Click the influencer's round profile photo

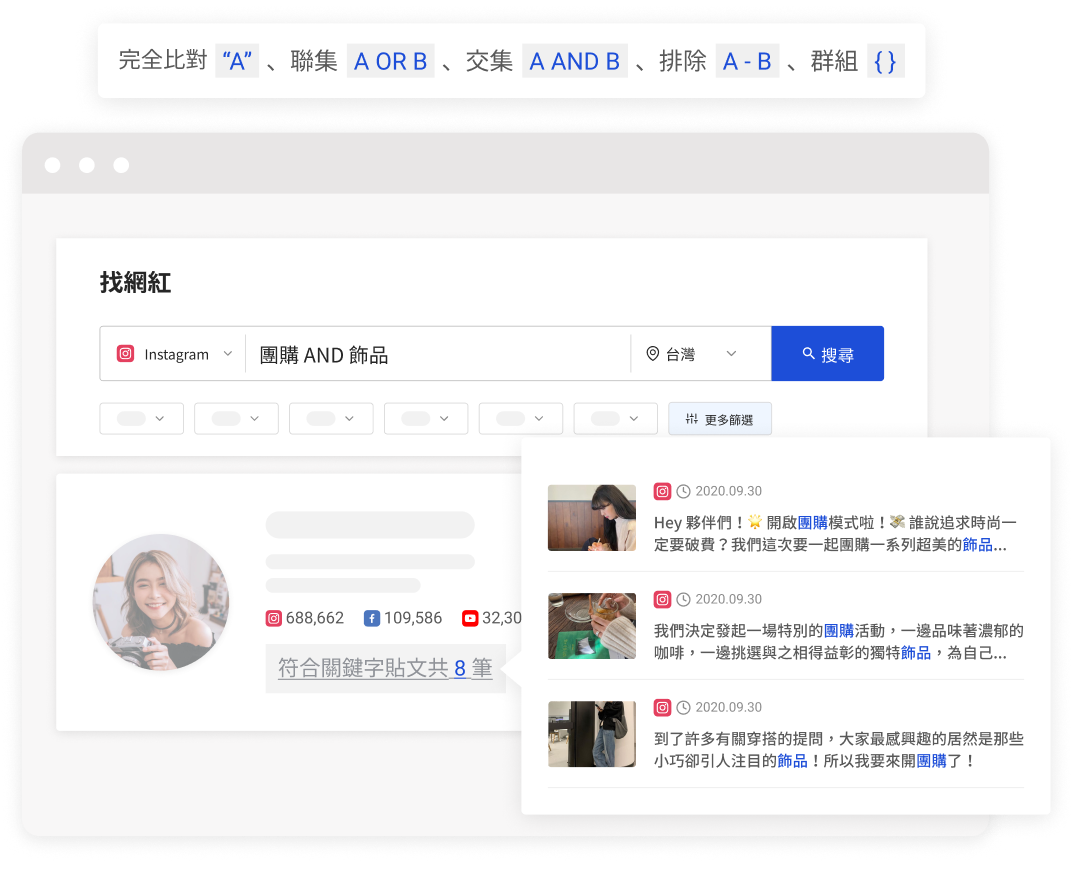click(161, 602)
